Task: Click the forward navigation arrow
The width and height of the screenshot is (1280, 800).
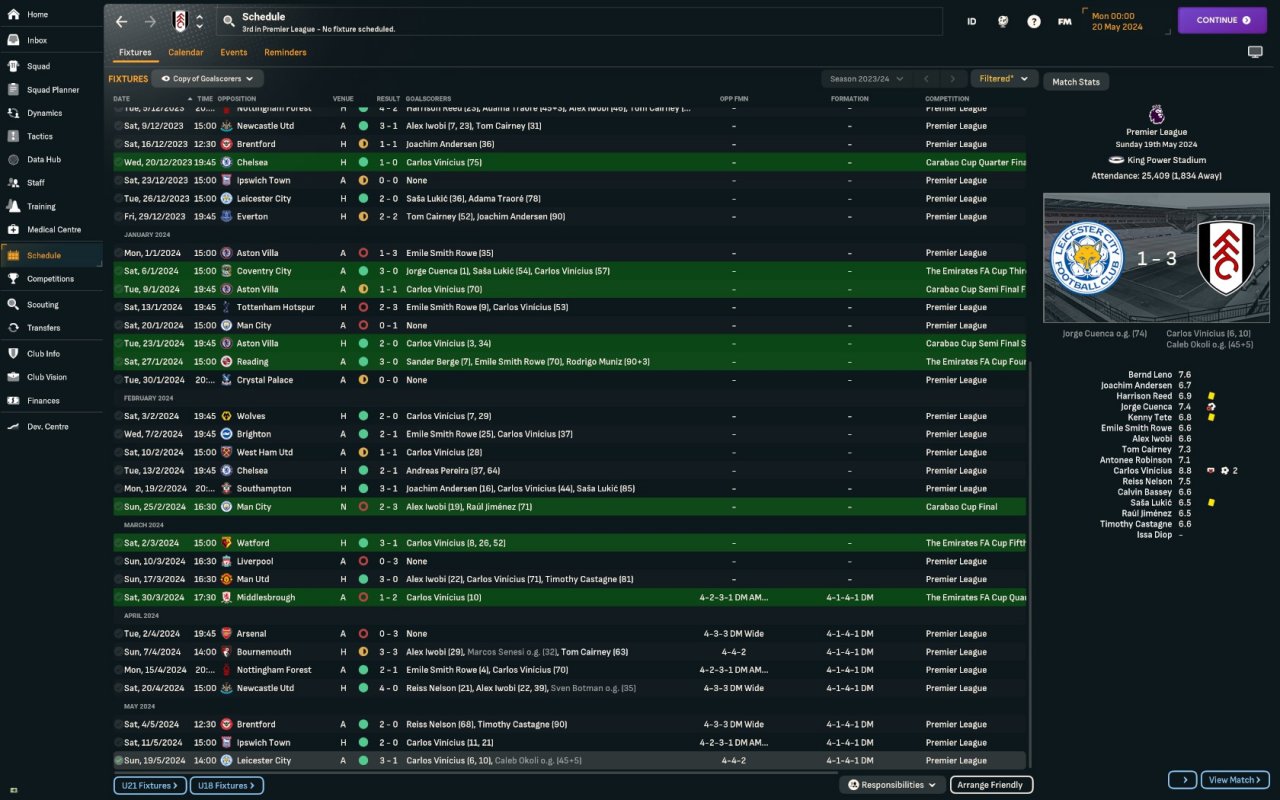Action: (x=150, y=21)
